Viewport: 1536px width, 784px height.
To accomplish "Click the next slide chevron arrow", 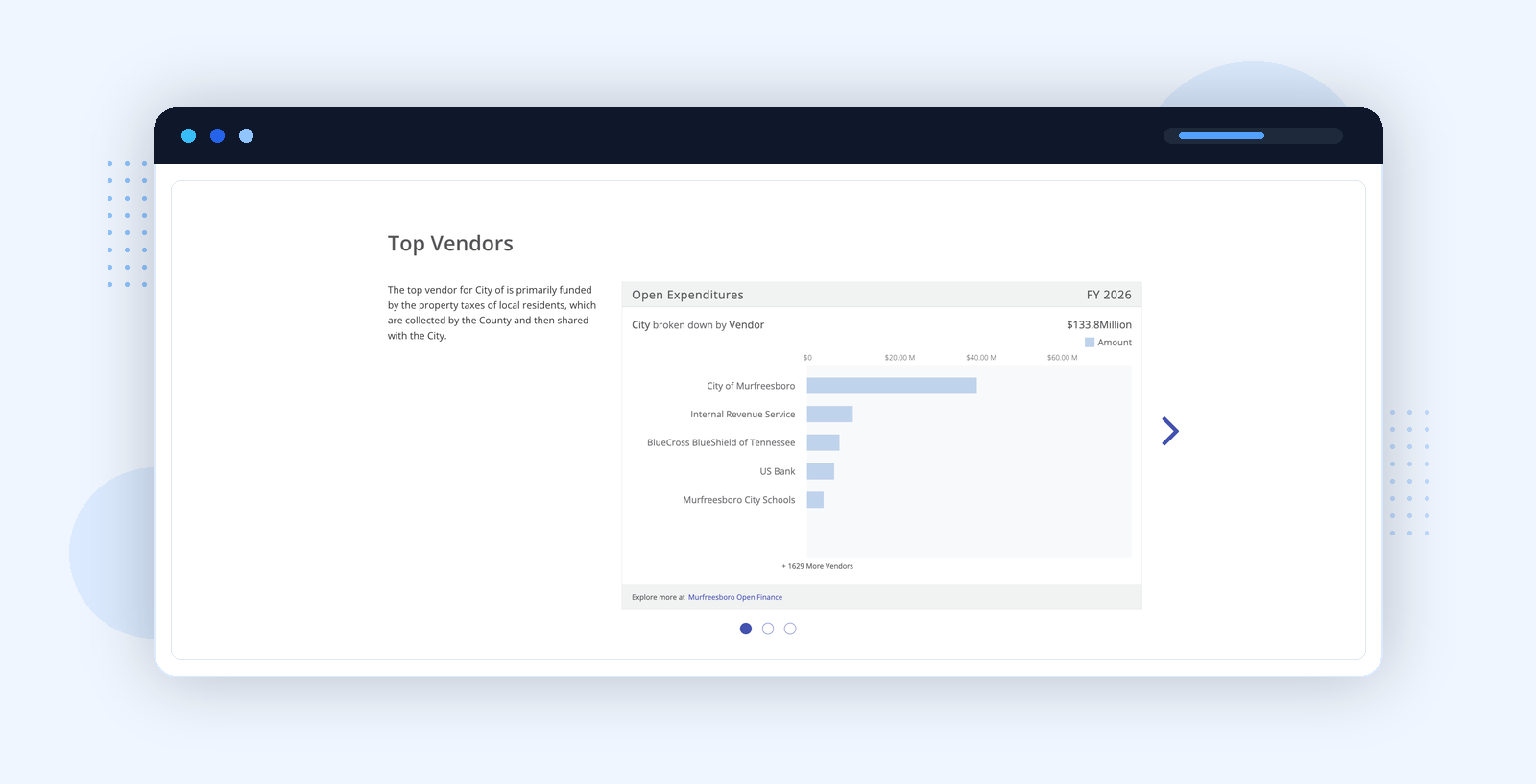I will pos(1170,431).
